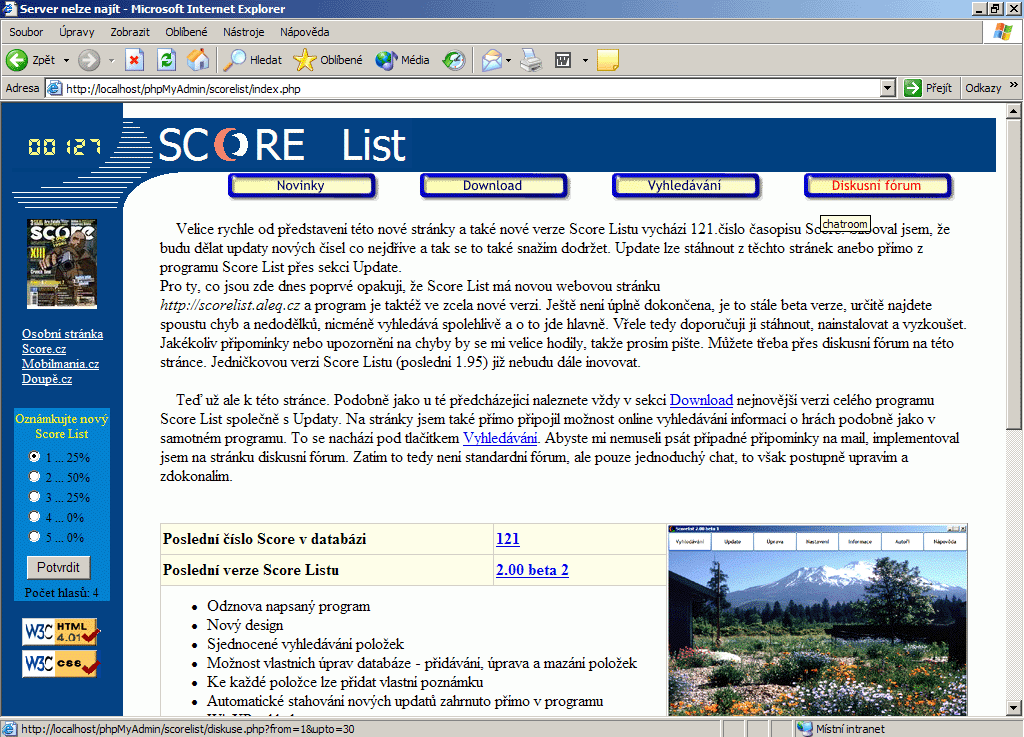Expand the mail button dropdown arrow

(508, 60)
